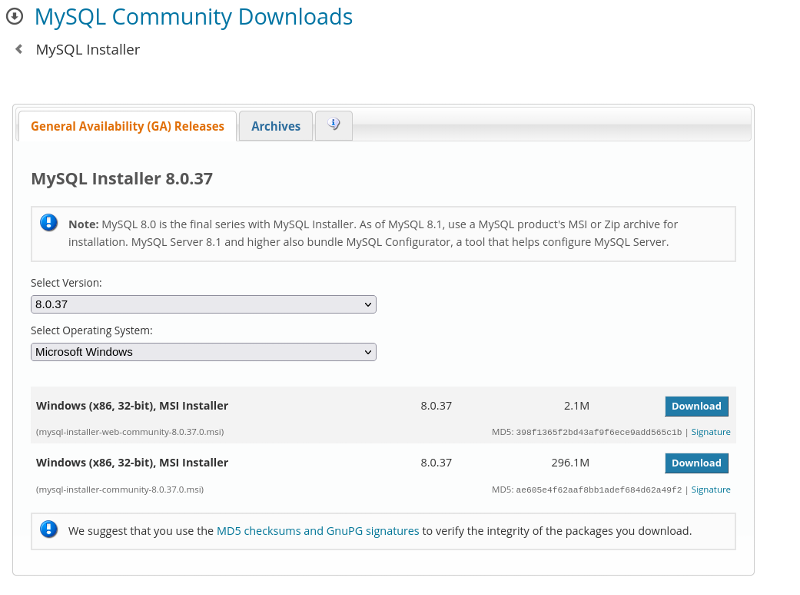The width and height of the screenshot is (800, 595).
Task: Click version 8.0.37 in the 2.1M row
Action: pos(436,406)
